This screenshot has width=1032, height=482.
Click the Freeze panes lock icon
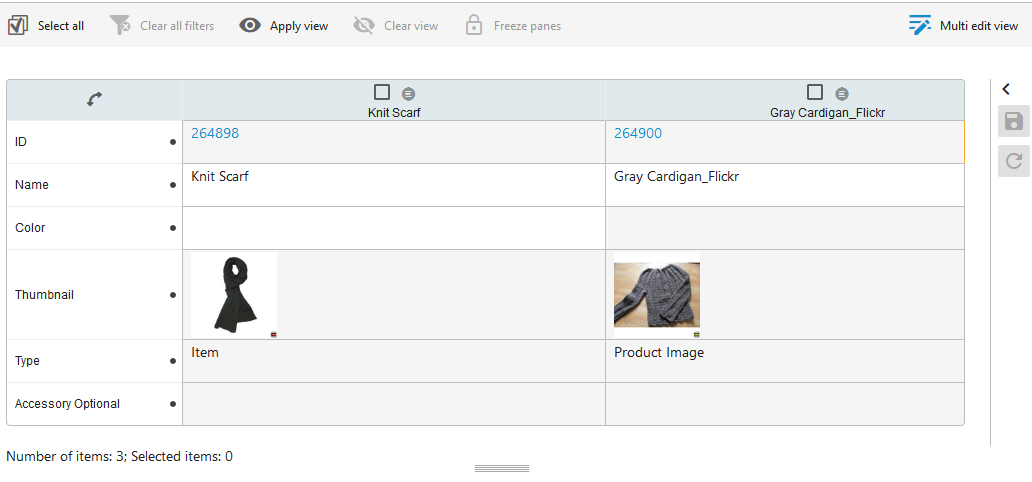click(x=474, y=25)
